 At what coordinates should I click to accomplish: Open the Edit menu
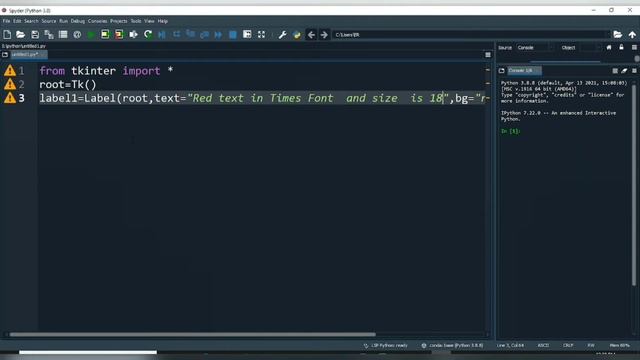coord(17,21)
